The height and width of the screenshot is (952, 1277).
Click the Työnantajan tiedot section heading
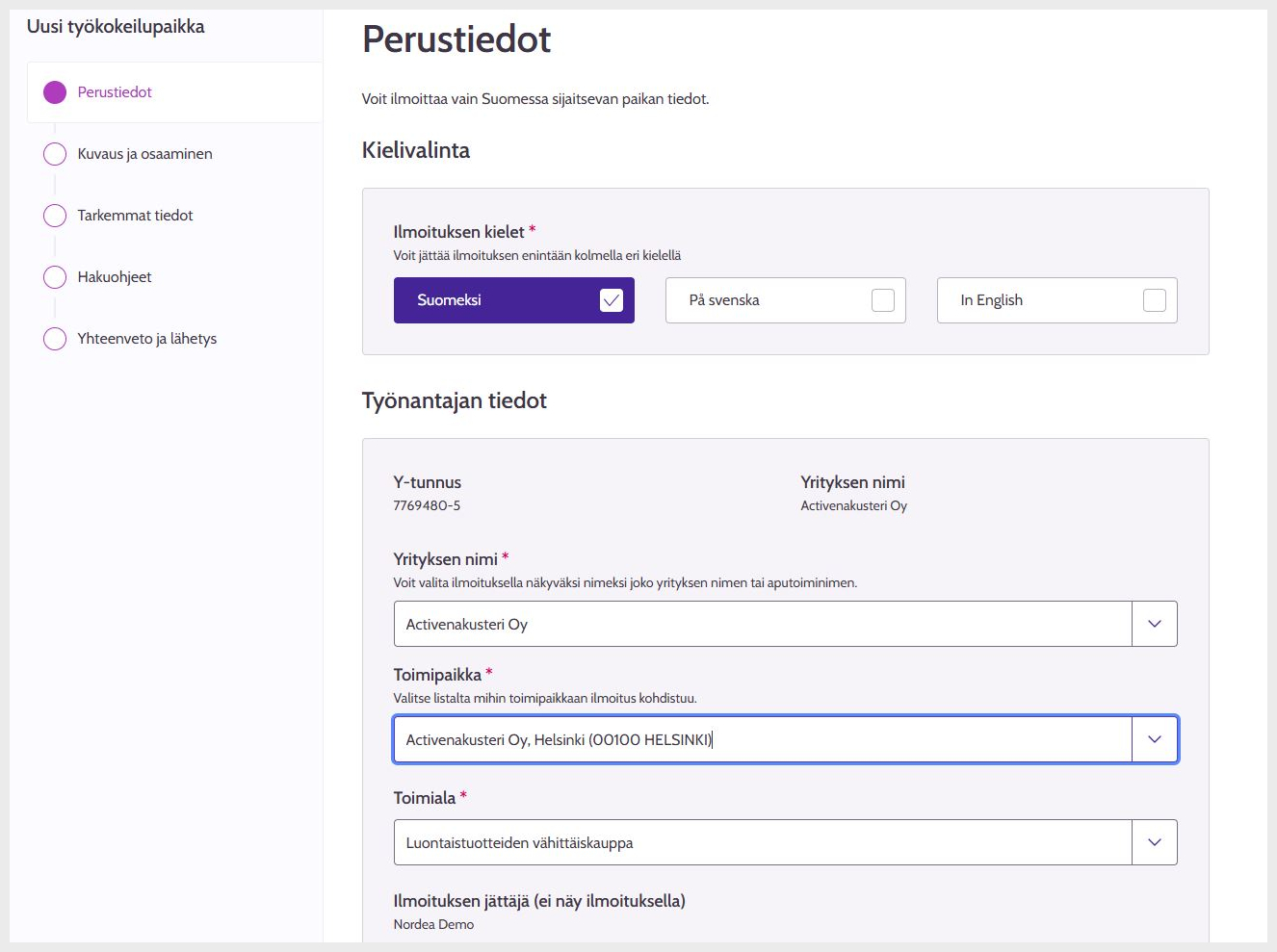(x=455, y=400)
